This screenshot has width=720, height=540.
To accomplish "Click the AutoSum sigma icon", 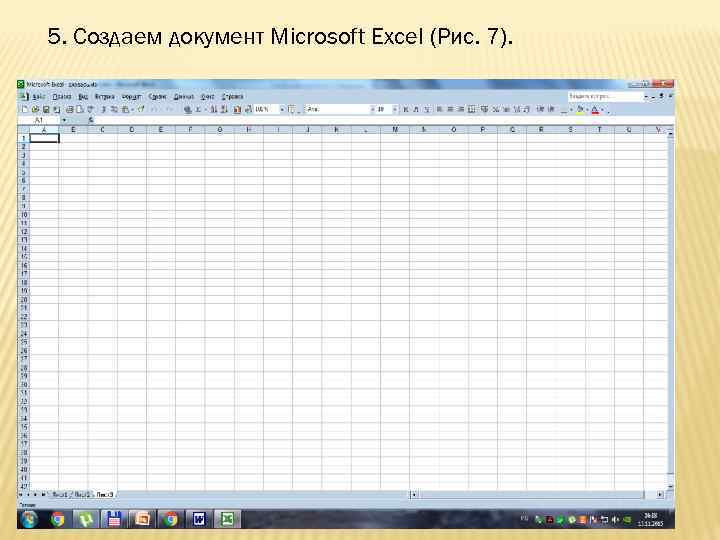I will point(198,109).
